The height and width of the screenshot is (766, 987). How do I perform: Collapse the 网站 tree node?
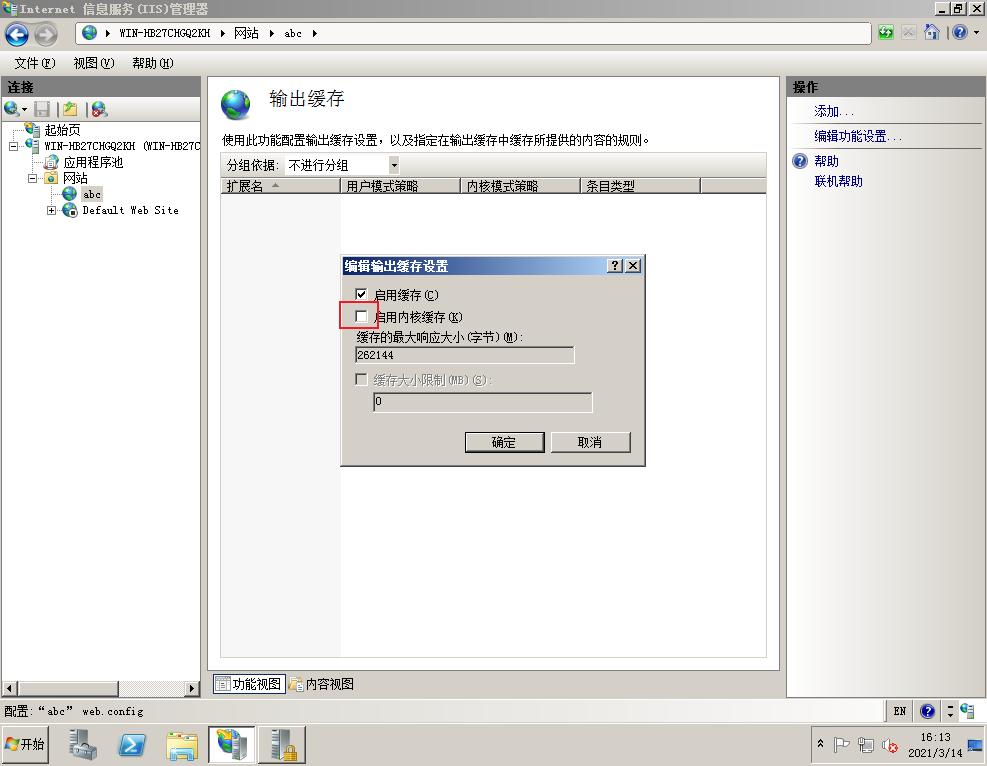tap(31, 179)
